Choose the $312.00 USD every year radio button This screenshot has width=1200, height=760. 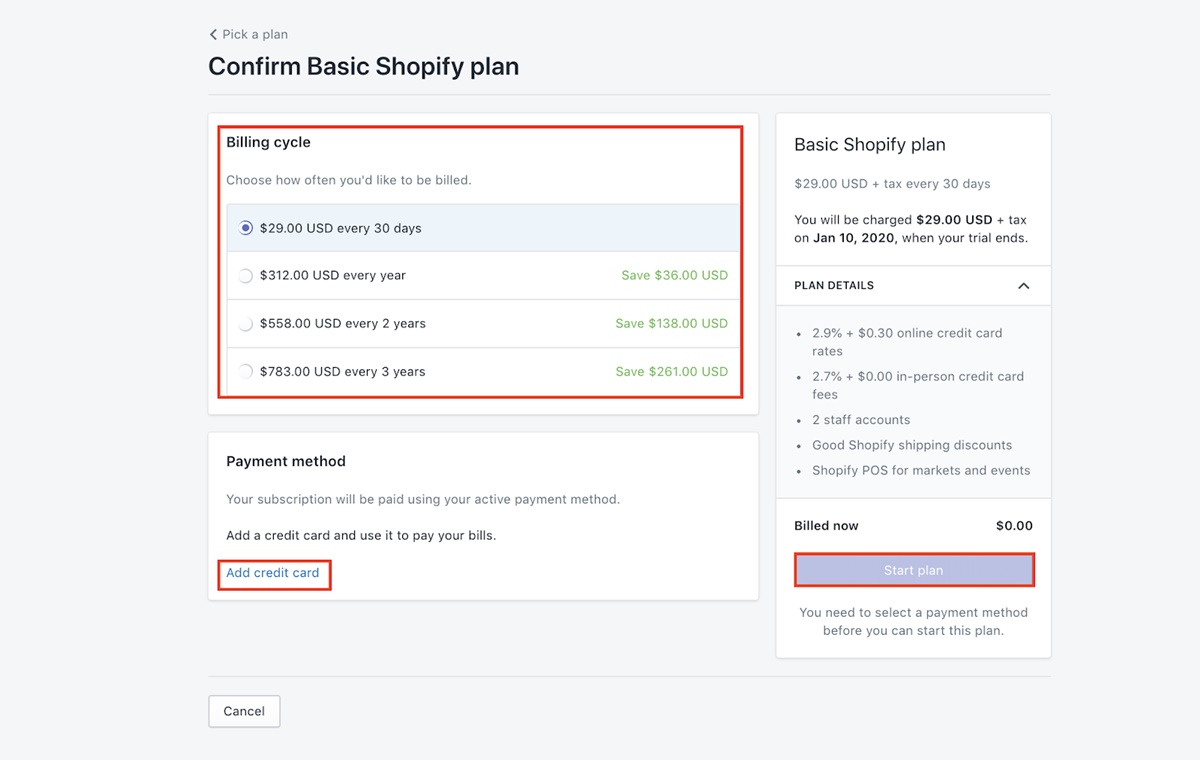pos(246,276)
